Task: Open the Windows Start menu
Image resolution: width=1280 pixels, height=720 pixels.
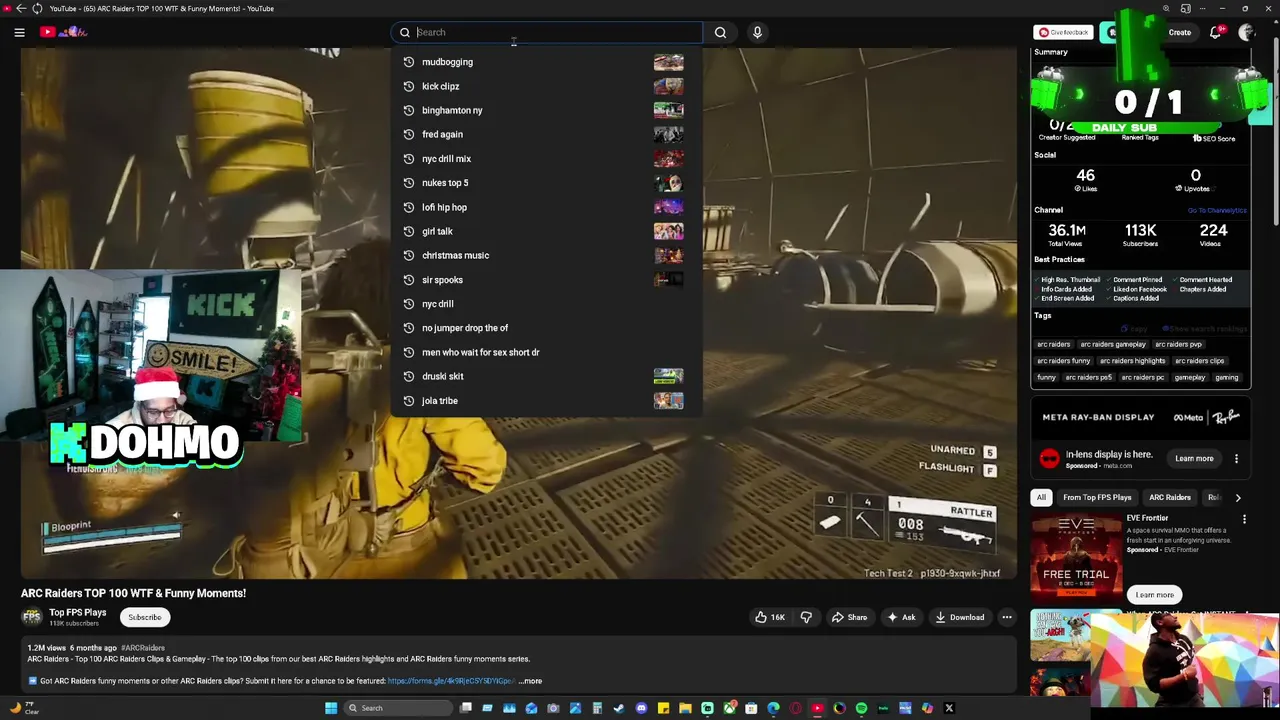Action: pyautogui.click(x=331, y=708)
